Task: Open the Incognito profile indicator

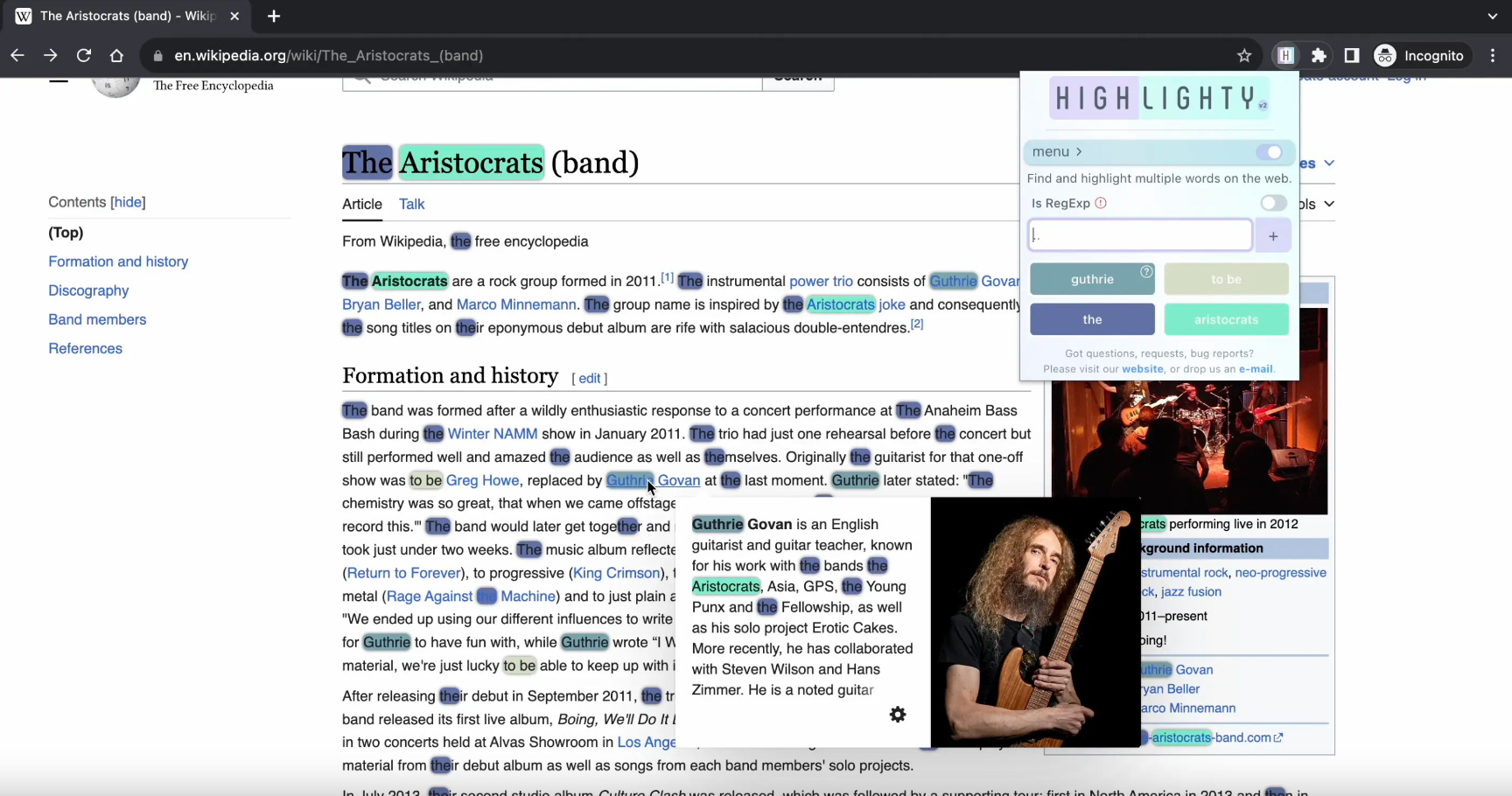Action: (1419, 55)
